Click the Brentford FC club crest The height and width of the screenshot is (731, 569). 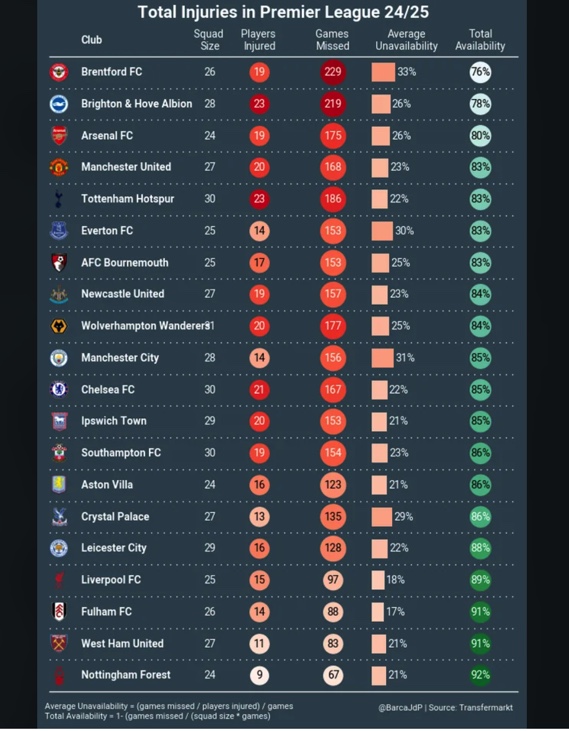pyautogui.click(x=59, y=72)
